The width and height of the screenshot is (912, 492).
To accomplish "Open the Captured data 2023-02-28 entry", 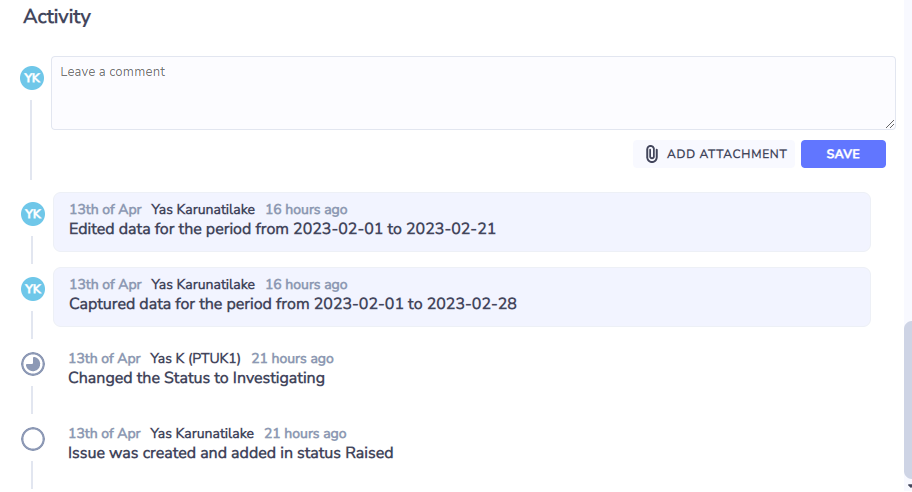I will tap(462, 297).
